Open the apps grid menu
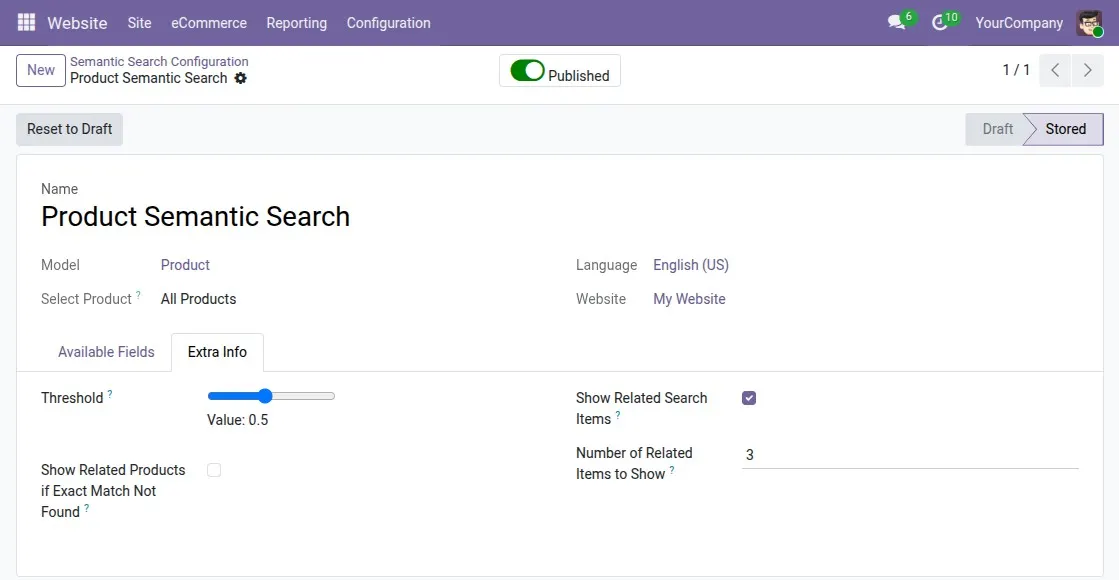1119x580 pixels. coord(26,23)
